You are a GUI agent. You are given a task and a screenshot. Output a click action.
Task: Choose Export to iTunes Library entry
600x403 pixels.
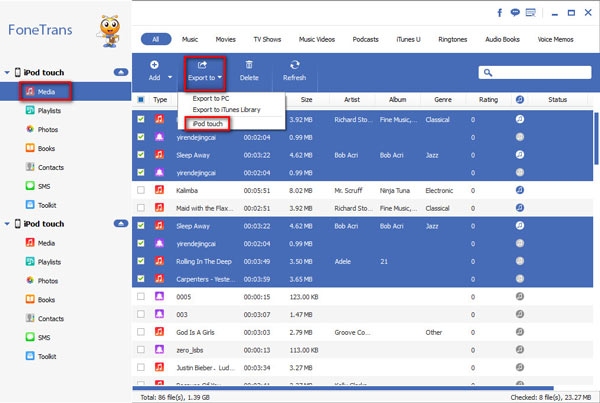point(227,109)
